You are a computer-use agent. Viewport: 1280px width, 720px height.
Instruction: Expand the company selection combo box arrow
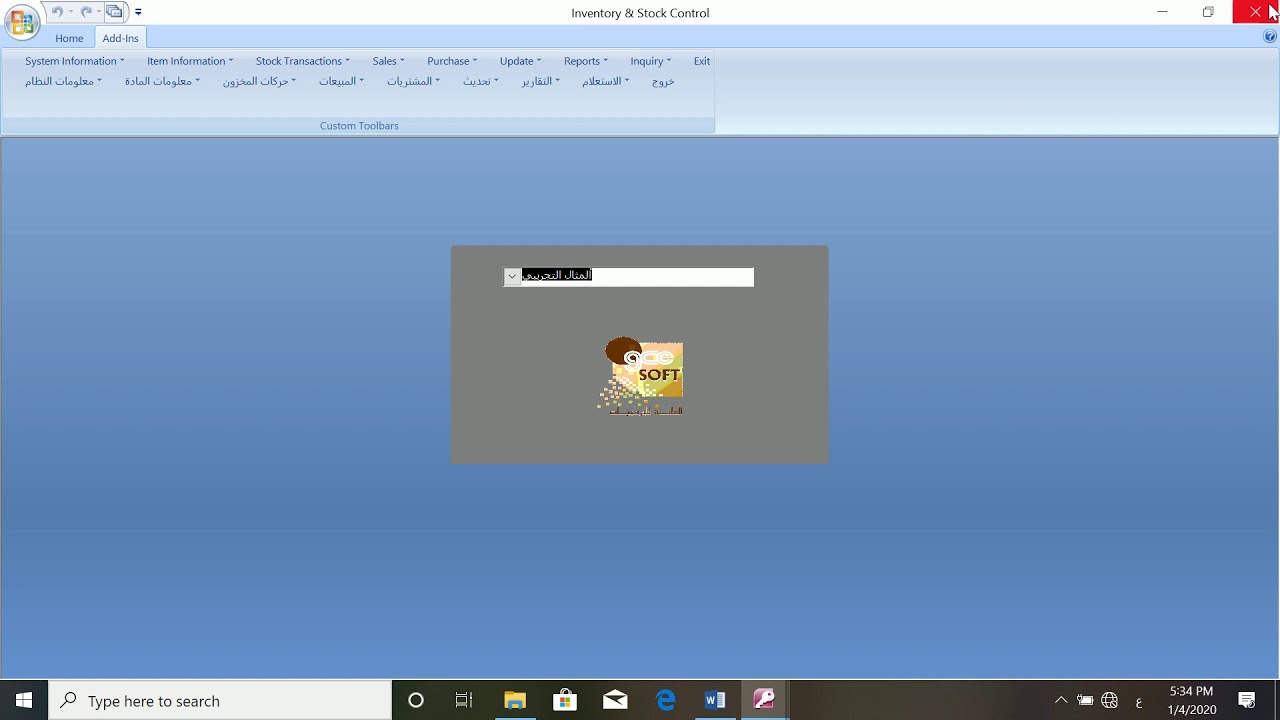coord(512,276)
